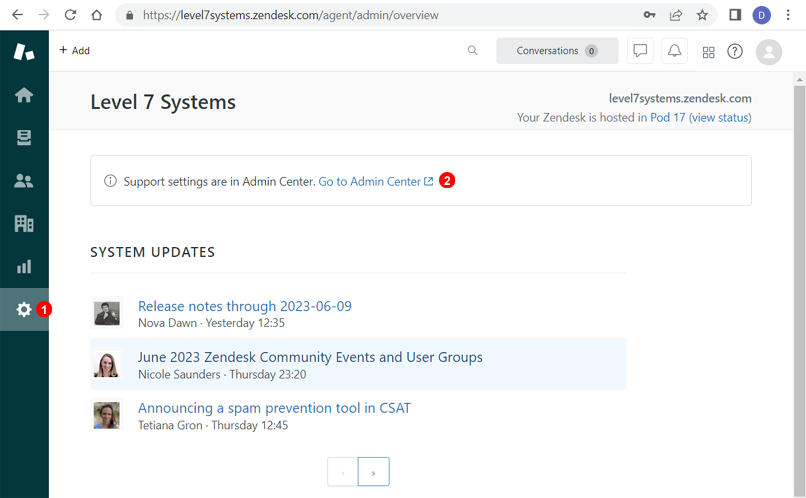The height and width of the screenshot is (498, 806).
Task: Open the Admin gear icon
Action: (x=24, y=309)
